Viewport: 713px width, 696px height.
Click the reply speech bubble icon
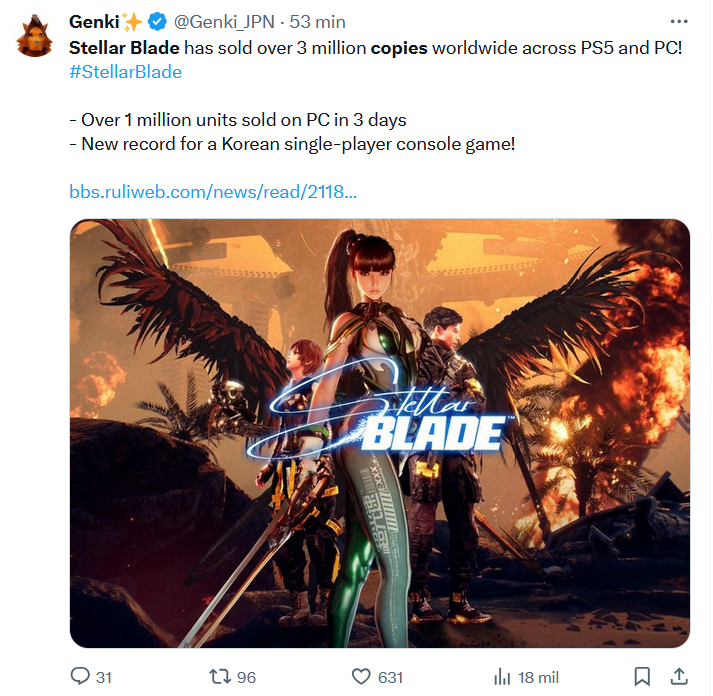(x=80, y=676)
